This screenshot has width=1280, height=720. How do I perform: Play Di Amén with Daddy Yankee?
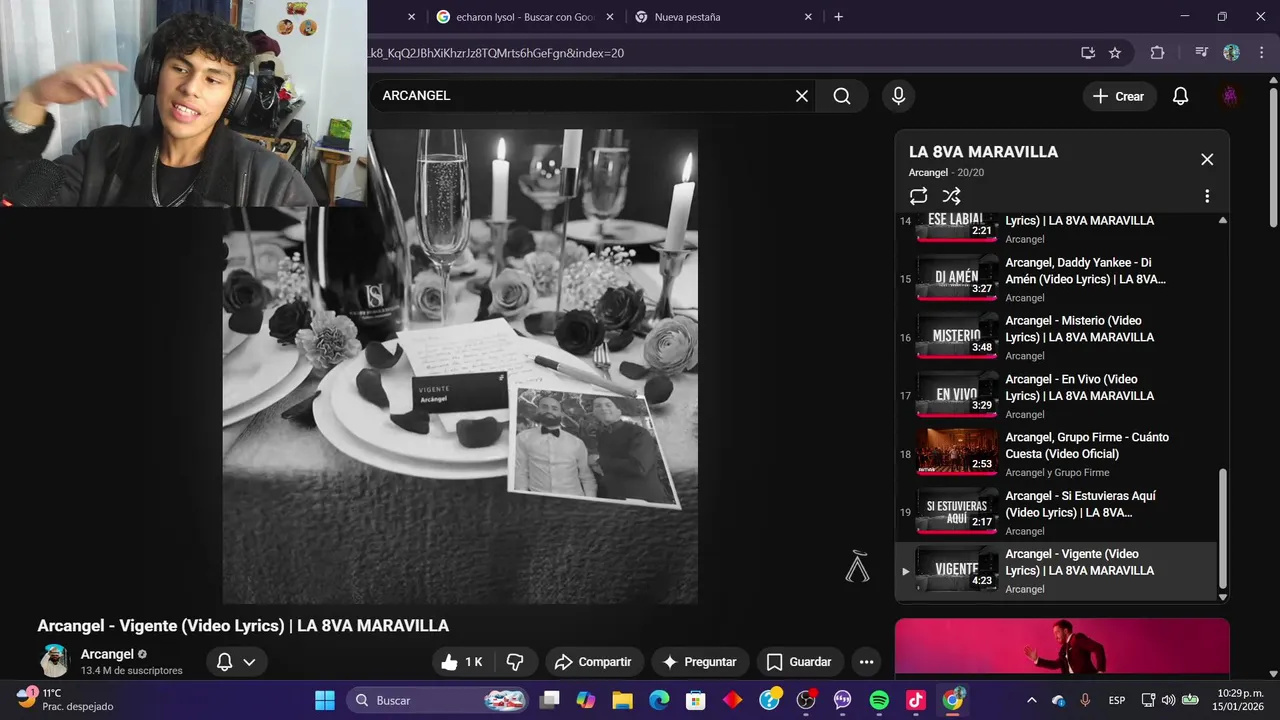coord(1056,279)
